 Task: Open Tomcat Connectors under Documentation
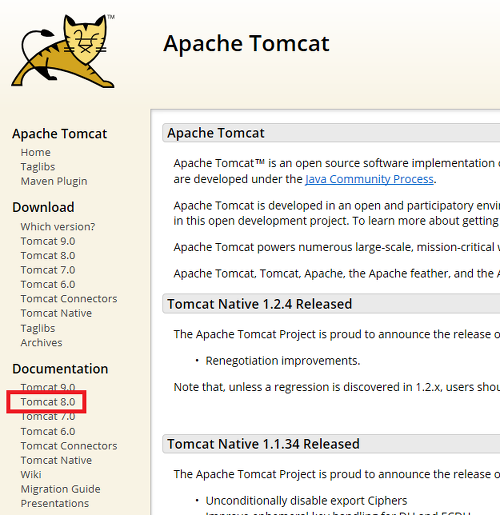(69, 446)
